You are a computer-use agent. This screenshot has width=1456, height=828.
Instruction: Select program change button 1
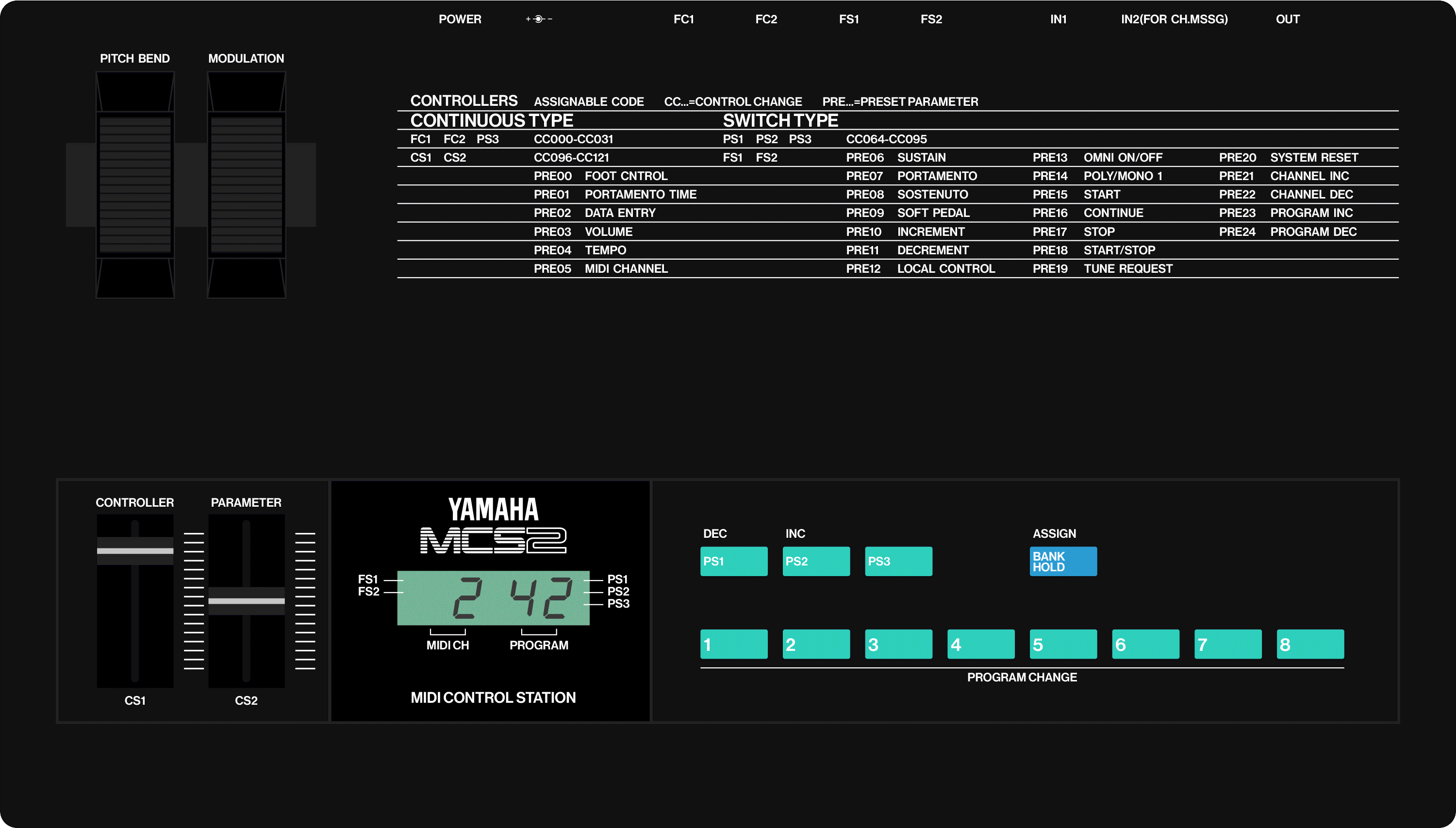coord(733,644)
